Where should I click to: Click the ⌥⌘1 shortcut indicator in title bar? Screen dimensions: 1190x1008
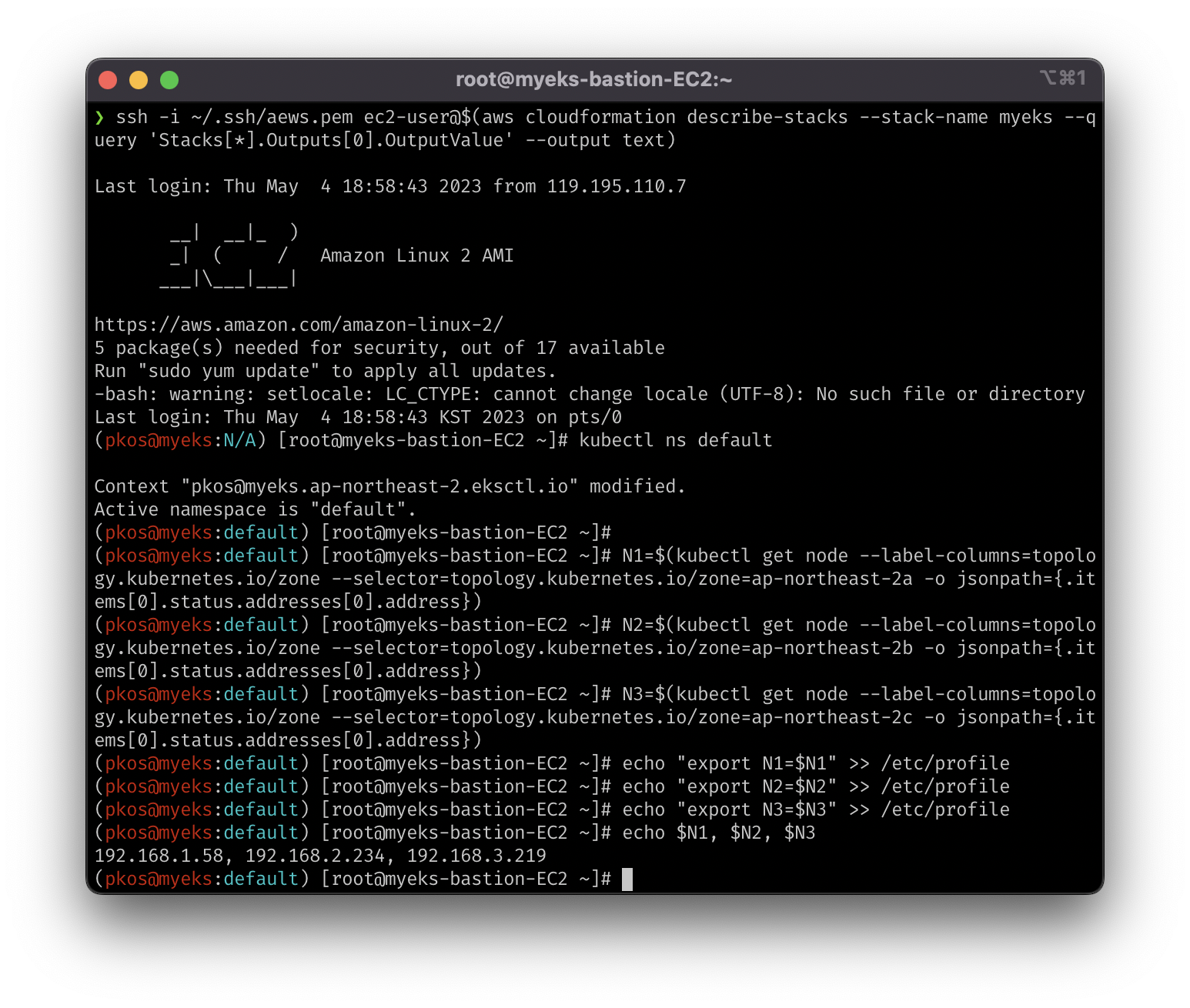pos(1063,78)
